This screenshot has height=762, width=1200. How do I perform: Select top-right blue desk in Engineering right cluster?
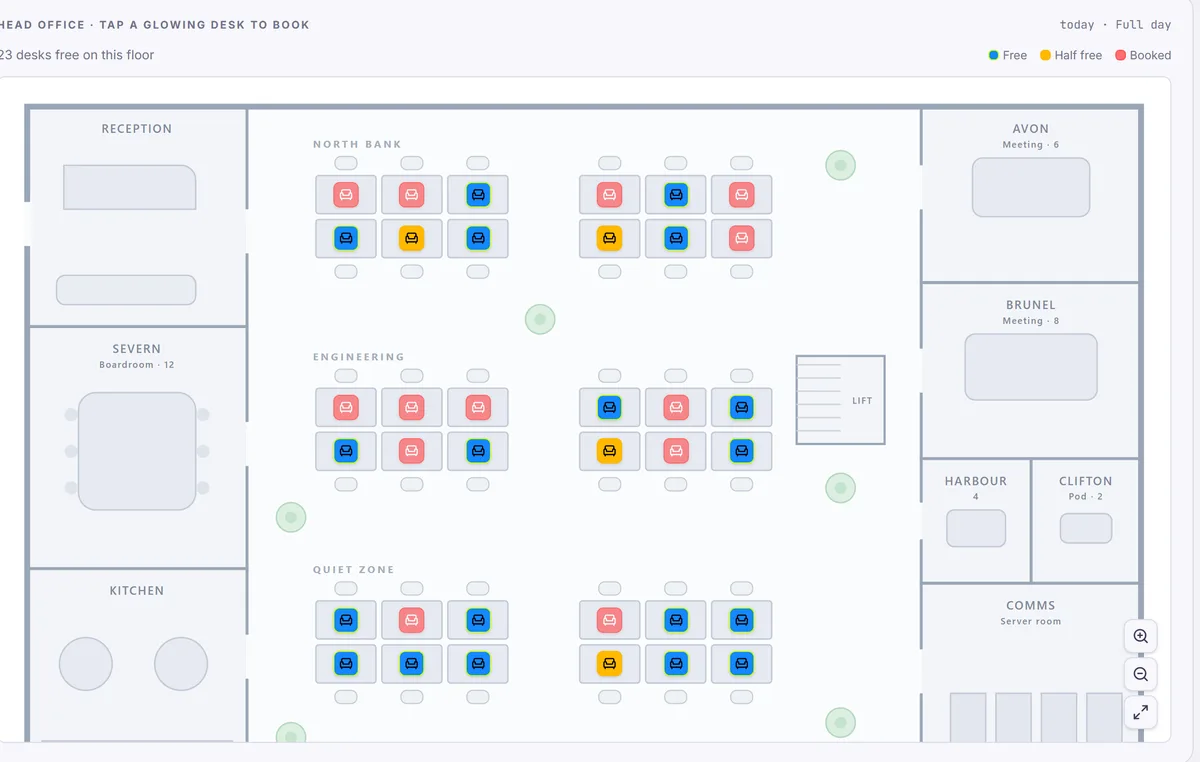[x=742, y=407]
